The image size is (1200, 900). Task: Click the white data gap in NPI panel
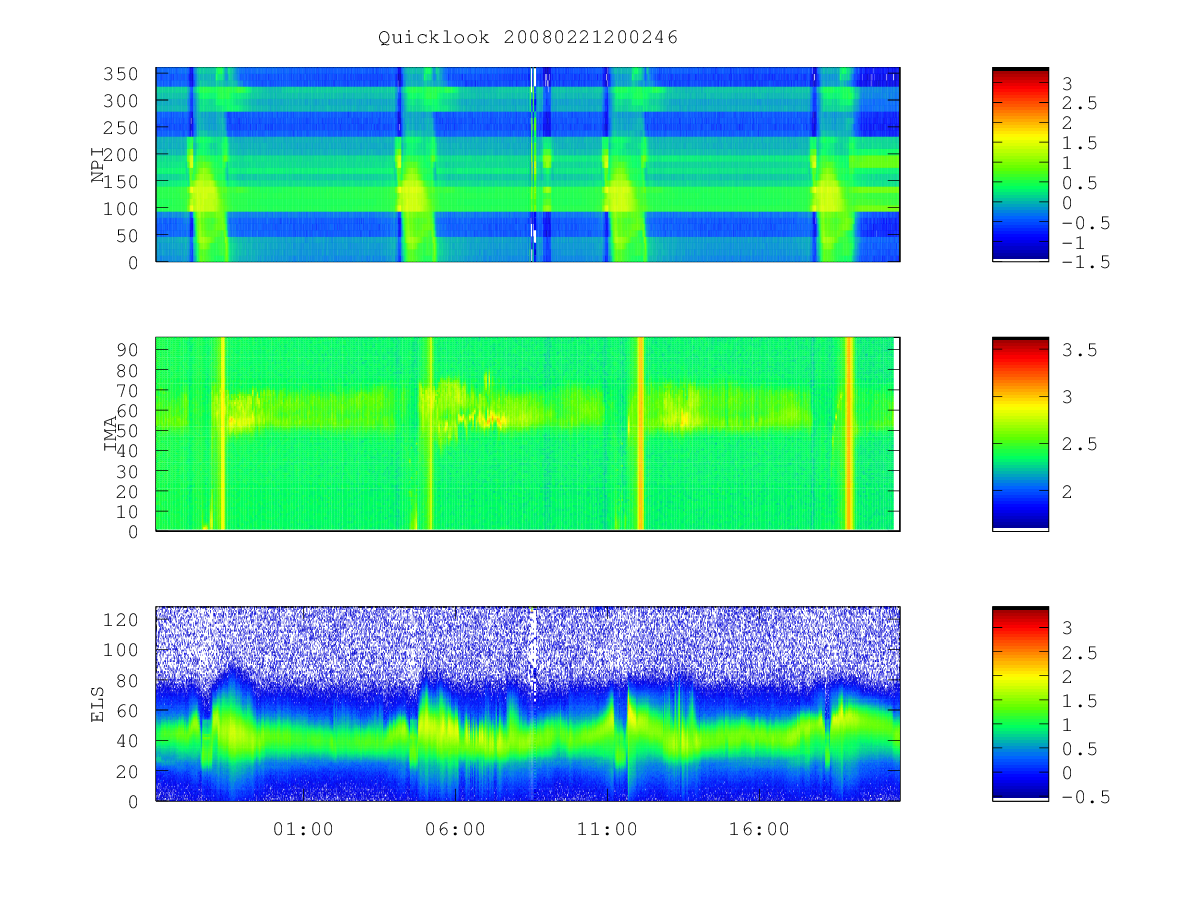tap(533, 80)
